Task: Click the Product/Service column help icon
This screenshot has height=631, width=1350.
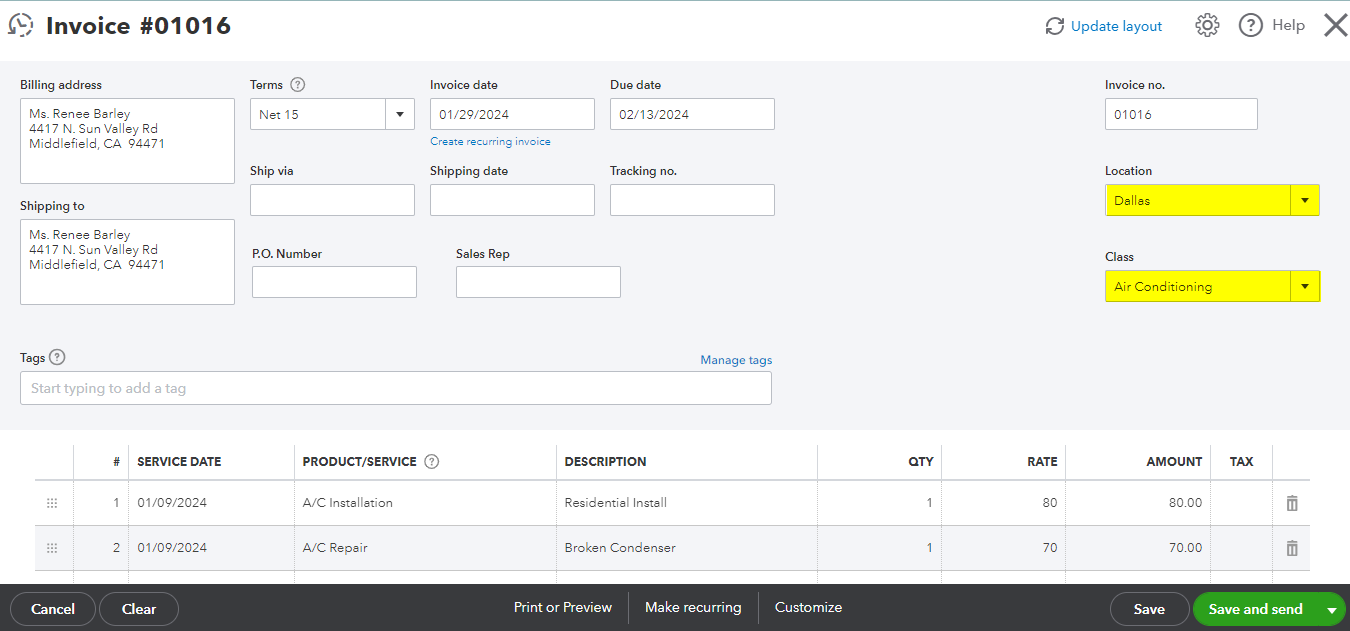Action: (431, 462)
